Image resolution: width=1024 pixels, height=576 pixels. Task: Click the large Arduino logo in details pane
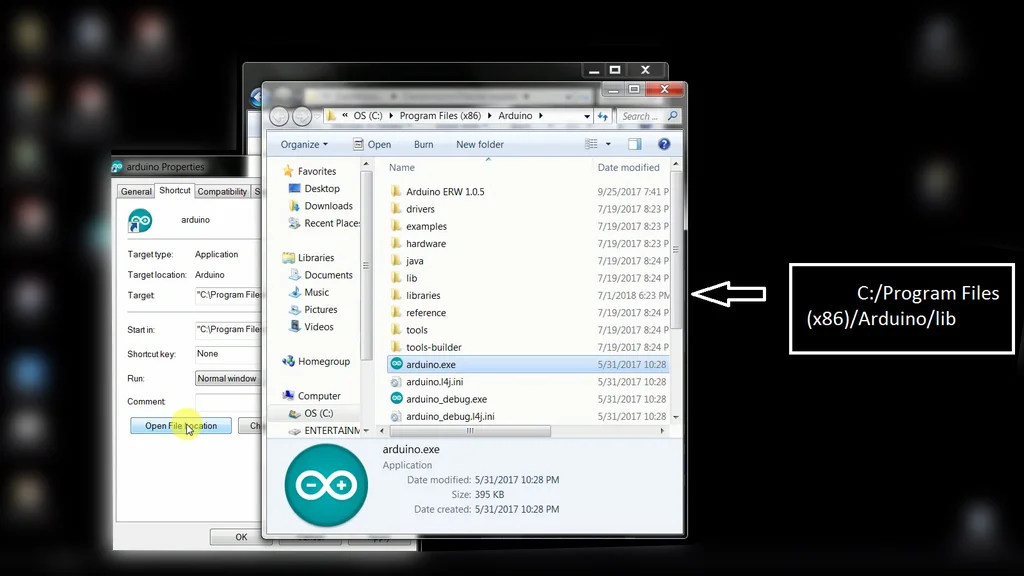pyautogui.click(x=326, y=485)
